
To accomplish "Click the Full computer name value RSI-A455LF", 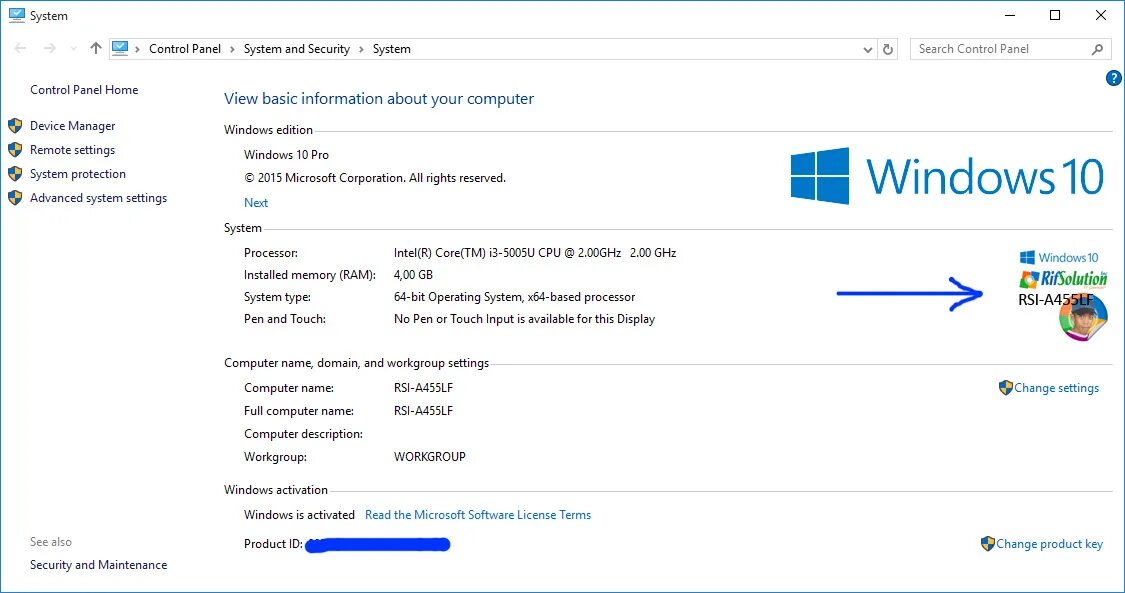I will pyautogui.click(x=423, y=411).
